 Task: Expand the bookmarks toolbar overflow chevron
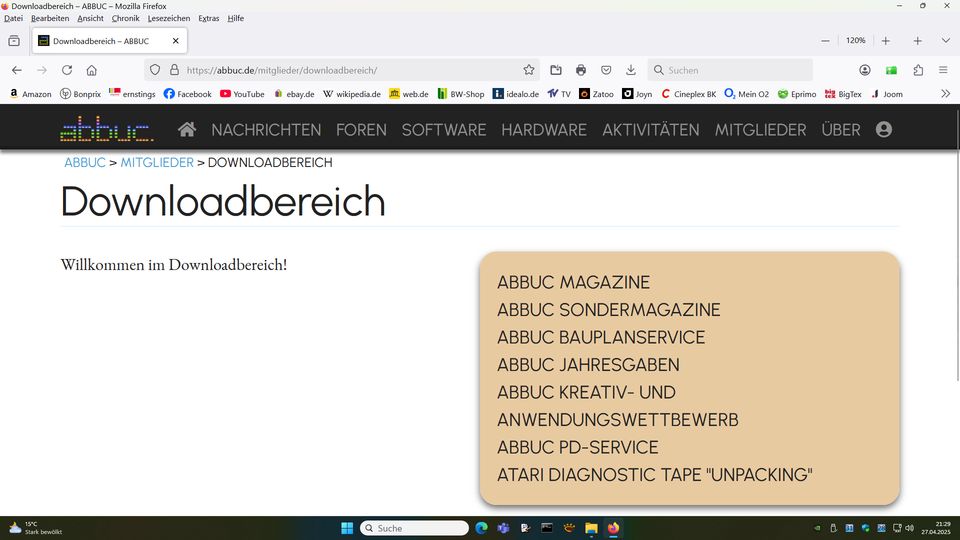point(945,94)
